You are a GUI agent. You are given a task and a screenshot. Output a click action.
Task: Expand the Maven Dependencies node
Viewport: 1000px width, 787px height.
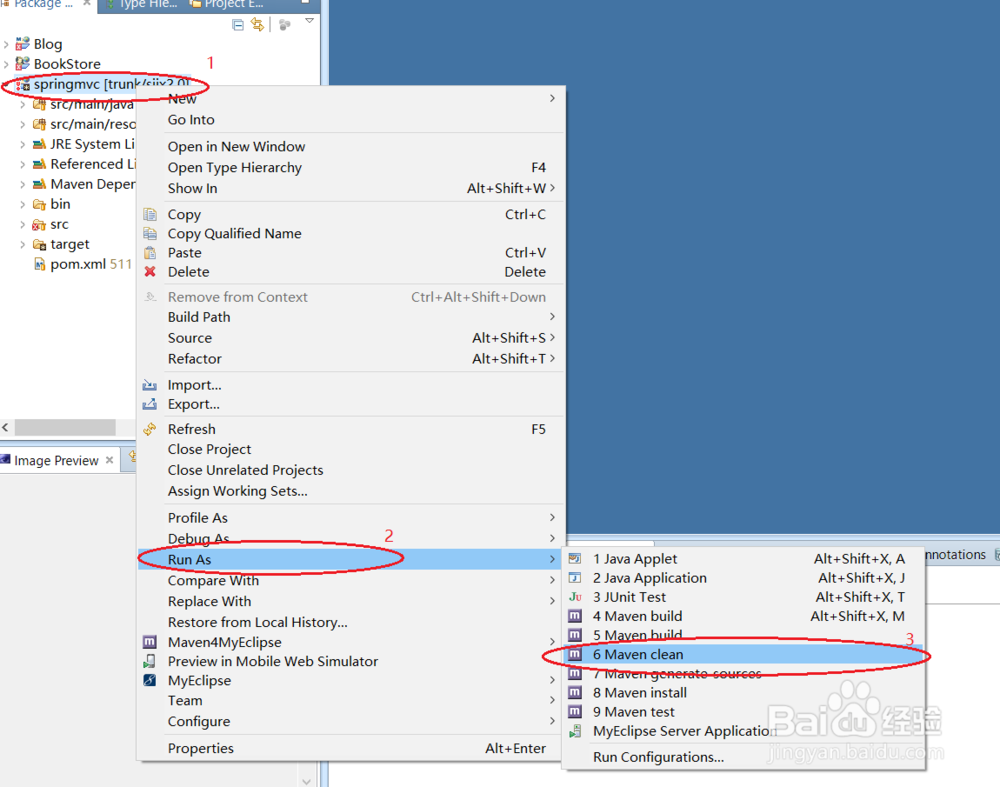click(22, 184)
